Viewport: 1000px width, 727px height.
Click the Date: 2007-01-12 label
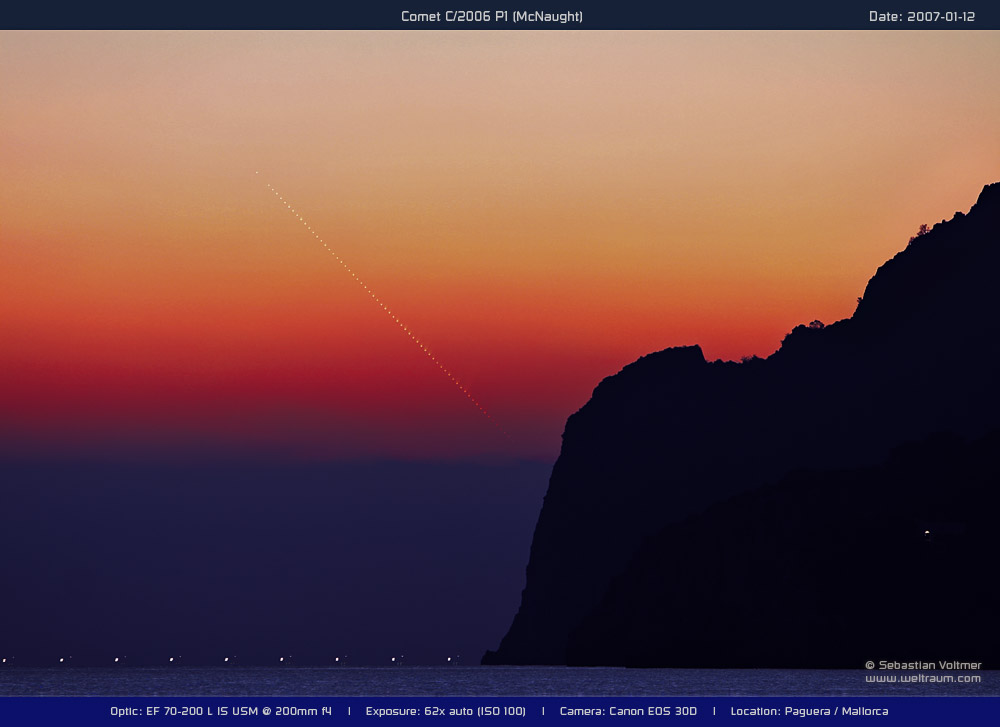pyautogui.click(x=921, y=16)
